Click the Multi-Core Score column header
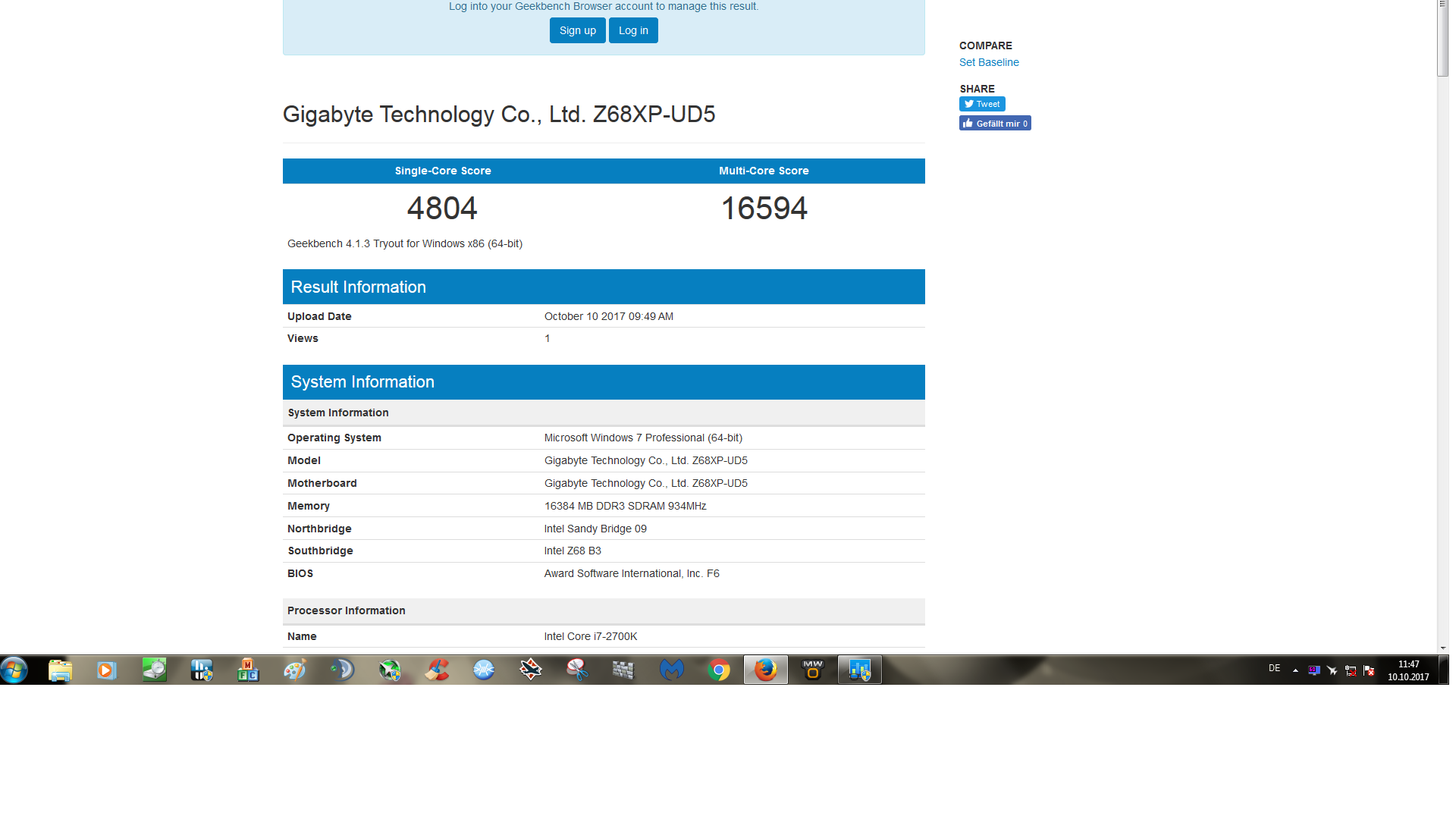The height and width of the screenshot is (819, 1456). [764, 171]
